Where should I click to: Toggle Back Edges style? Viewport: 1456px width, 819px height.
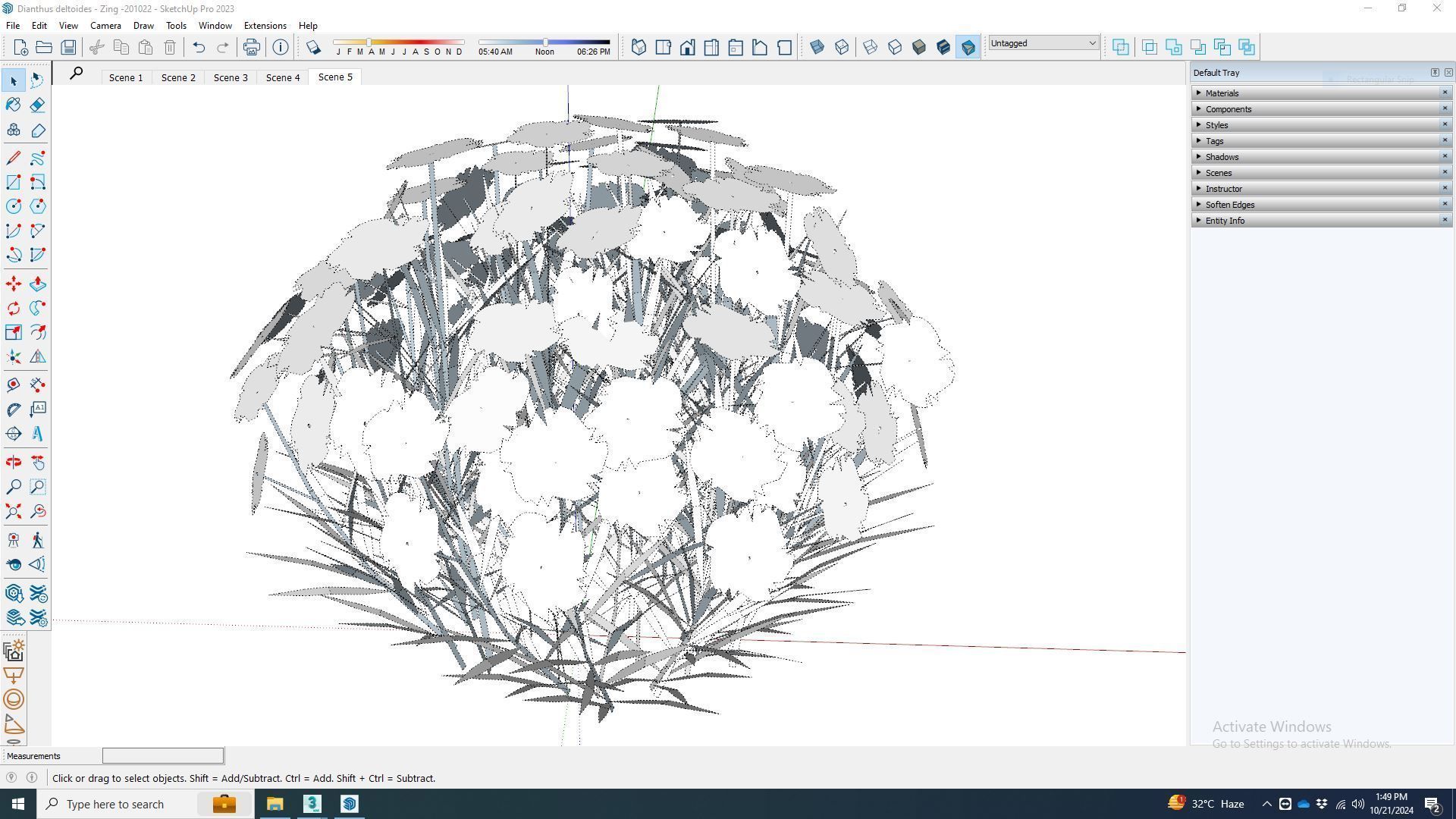[842, 47]
